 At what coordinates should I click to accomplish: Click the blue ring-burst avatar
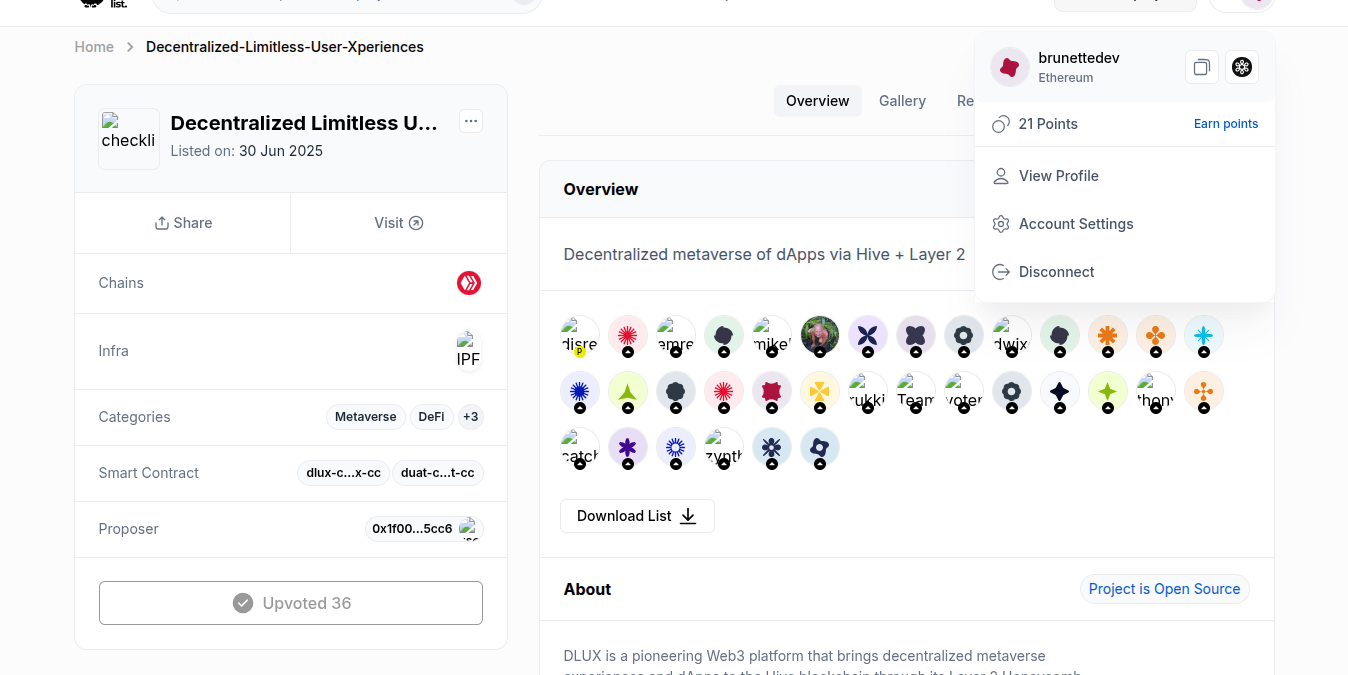(x=676, y=447)
